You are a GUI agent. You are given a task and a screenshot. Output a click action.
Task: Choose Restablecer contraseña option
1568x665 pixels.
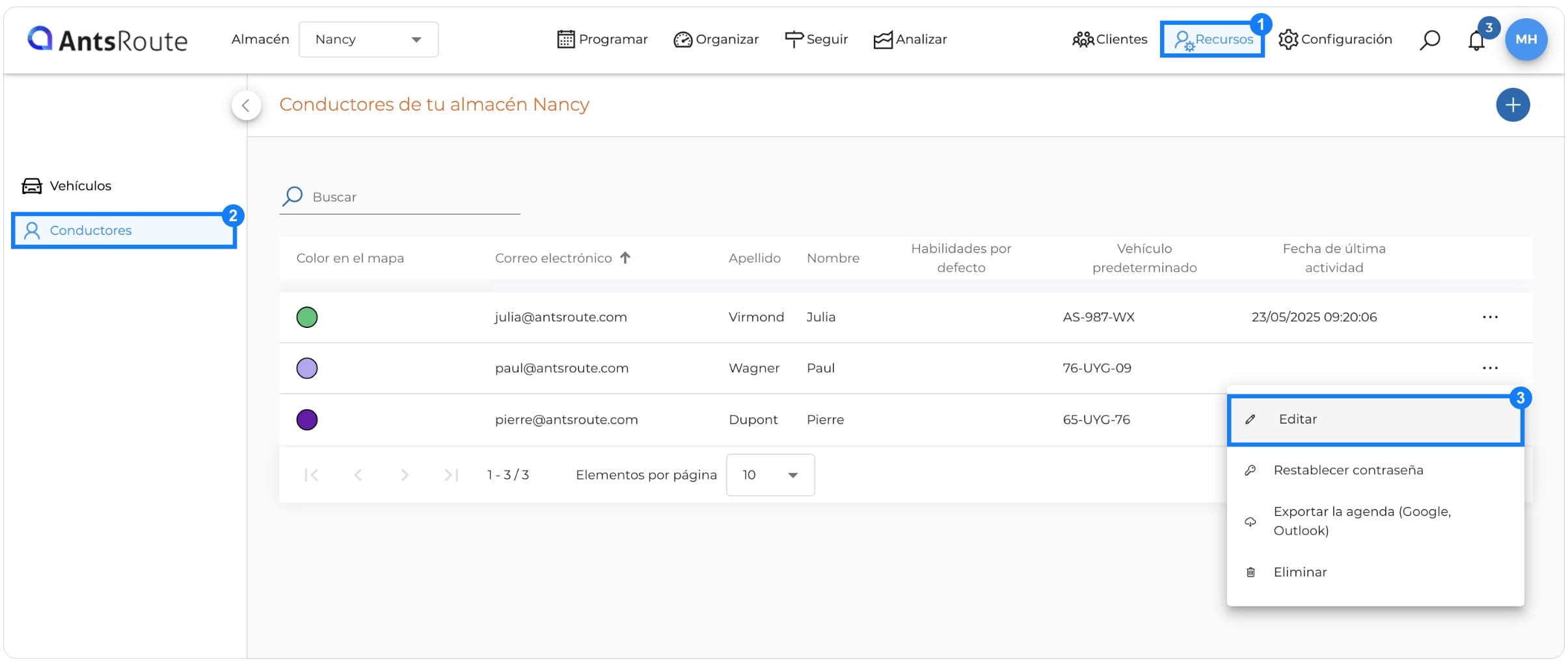pos(1375,470)
